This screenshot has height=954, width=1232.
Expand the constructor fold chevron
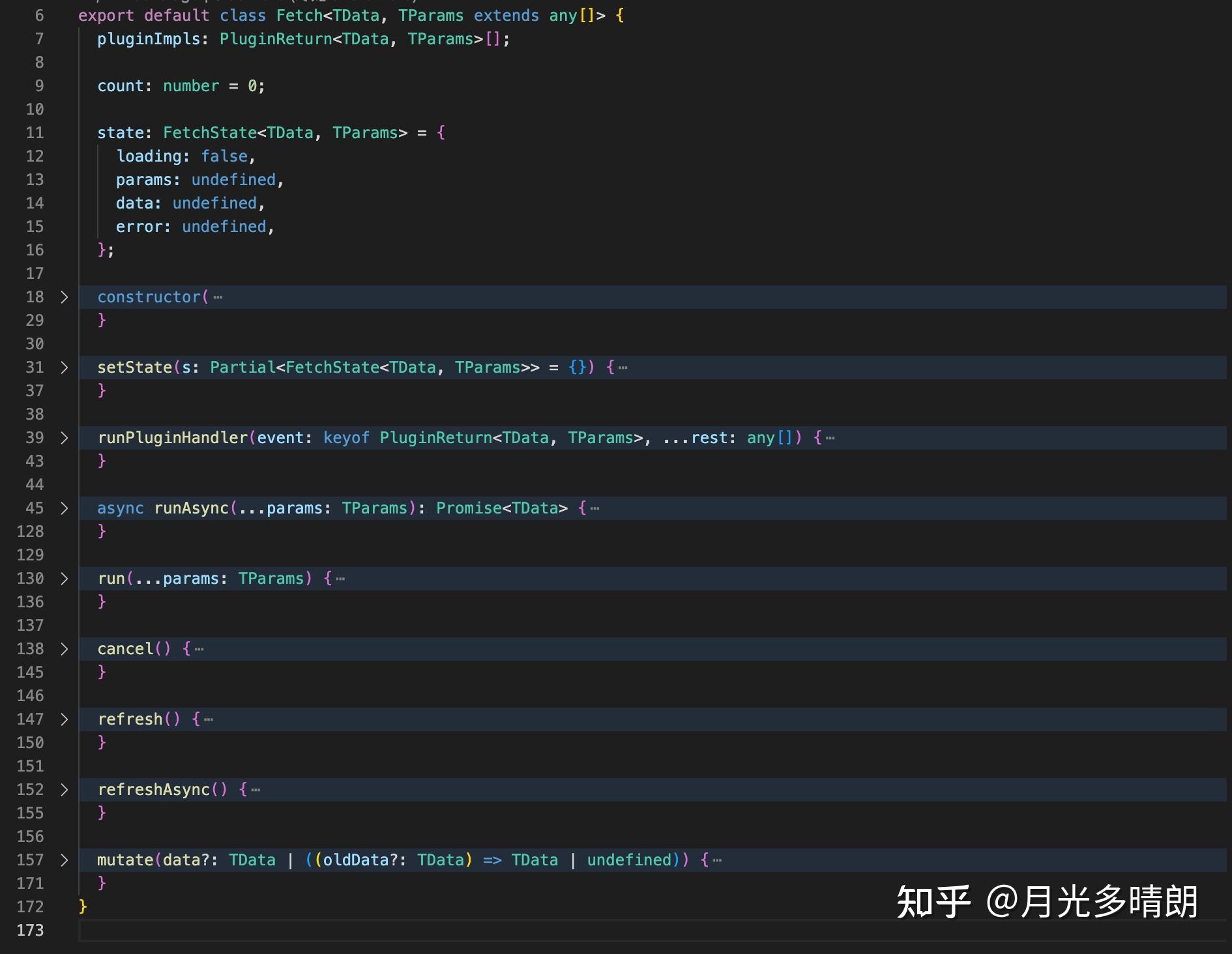pyautogui.click(x=63, y=297)
